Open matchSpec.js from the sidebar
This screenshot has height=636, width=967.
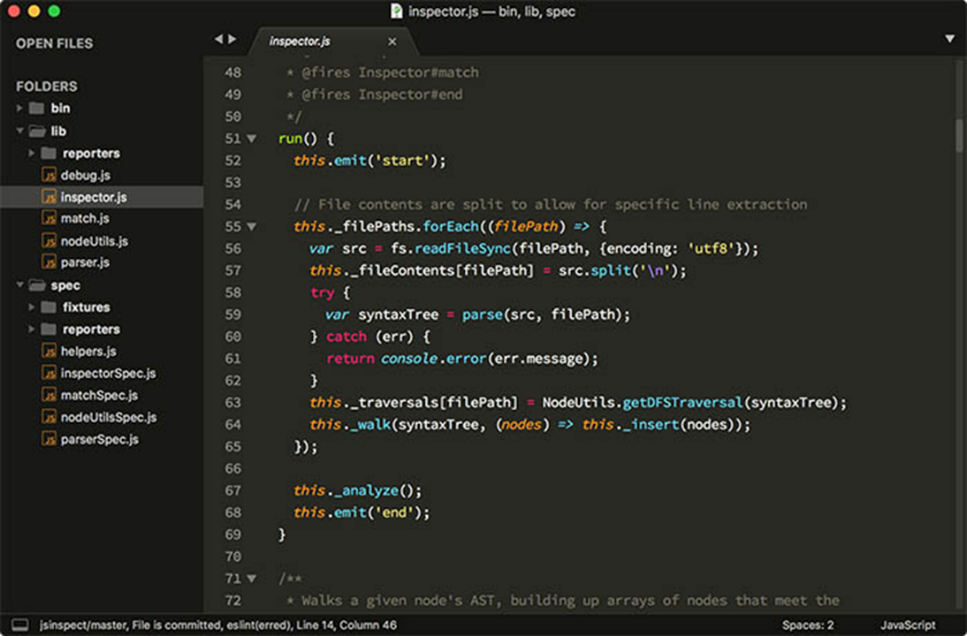(x=99, y=395)
